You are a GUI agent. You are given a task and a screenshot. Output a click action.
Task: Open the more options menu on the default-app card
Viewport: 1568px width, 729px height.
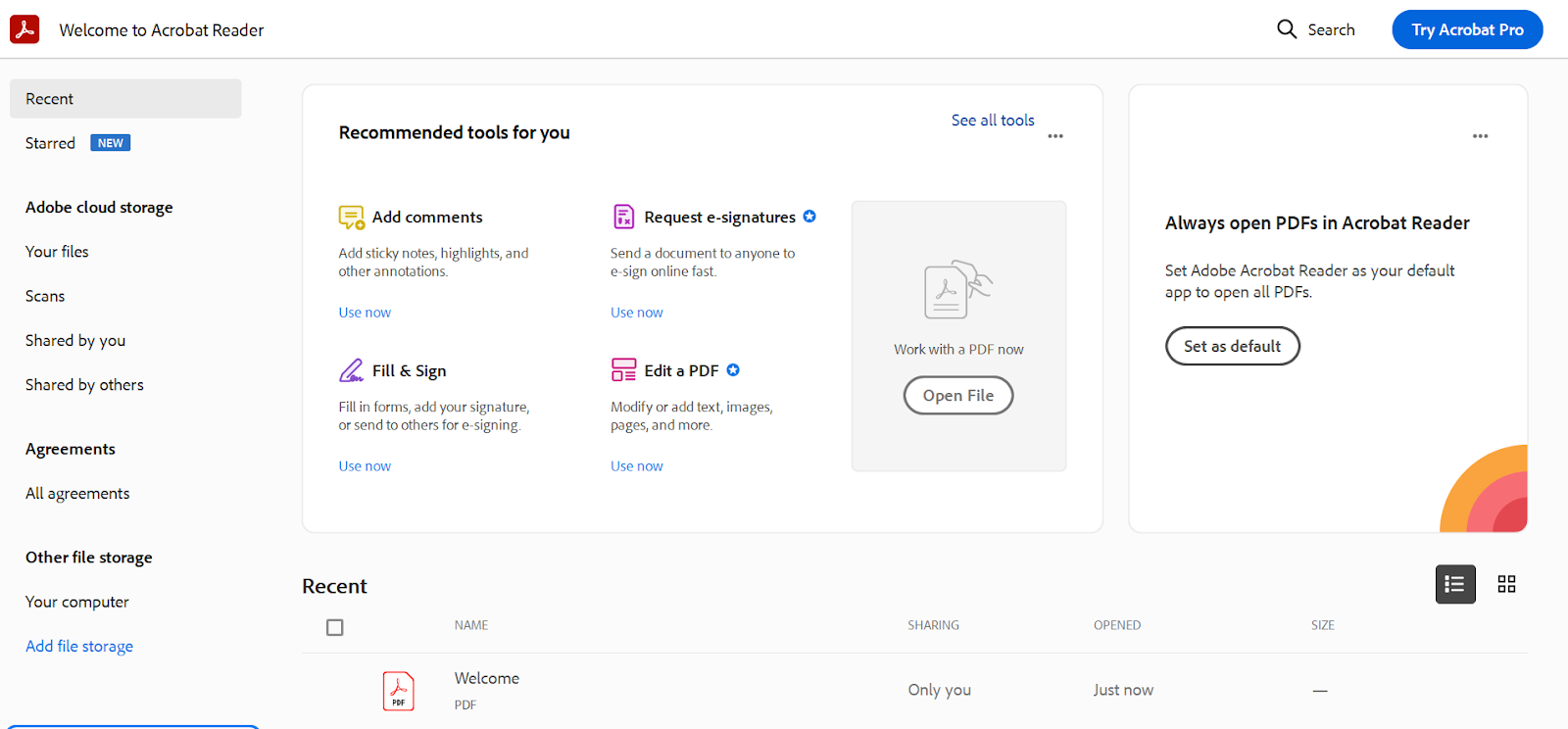(x=1480, y=136)
